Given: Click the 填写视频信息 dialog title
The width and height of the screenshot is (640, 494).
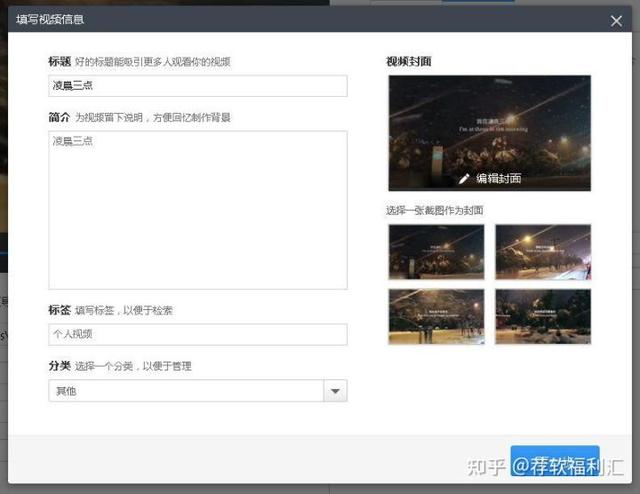Looking at the screenshot, I should 50,19.
